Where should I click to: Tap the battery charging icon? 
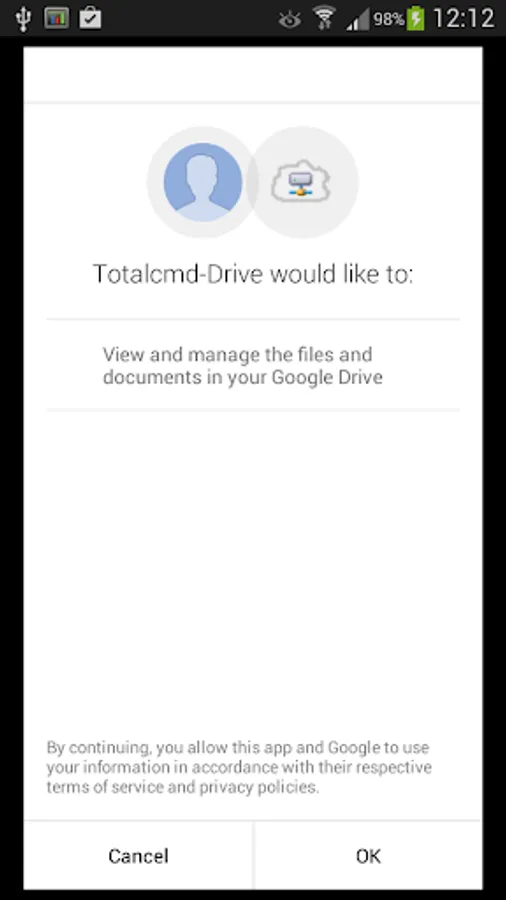tap(416, 18)
